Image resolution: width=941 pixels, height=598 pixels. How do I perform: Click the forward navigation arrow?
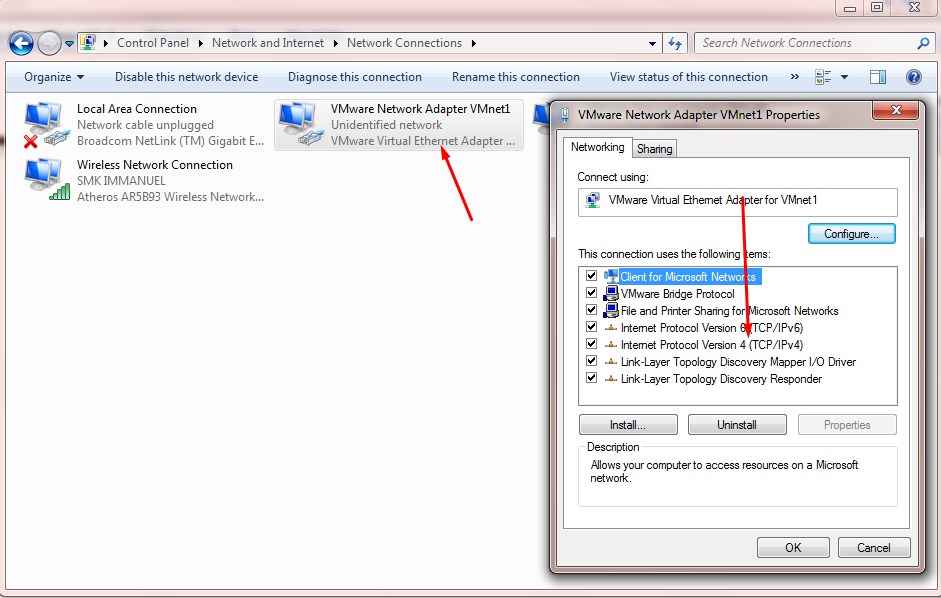(x=49, y=43)
